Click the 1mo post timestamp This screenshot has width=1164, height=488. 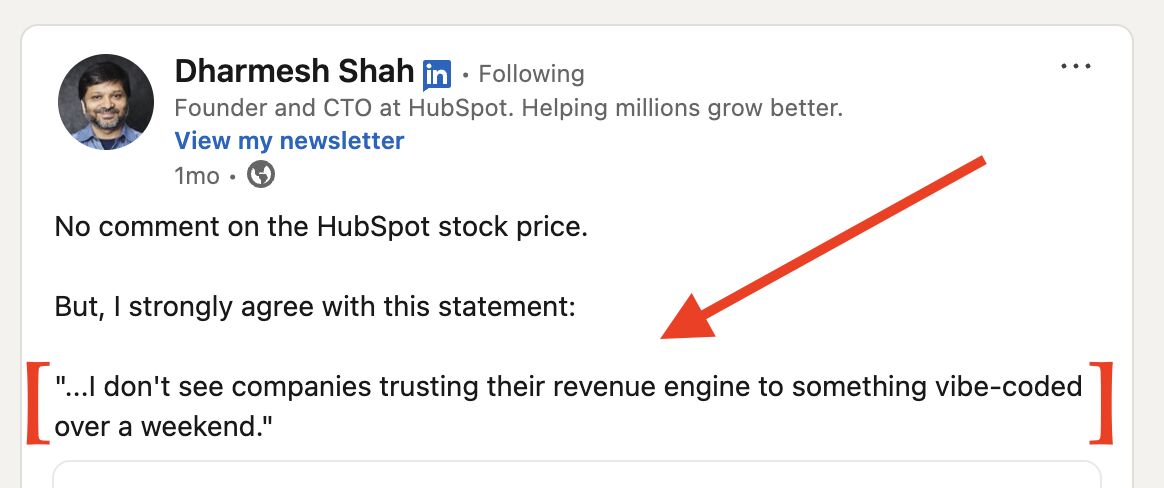(x=196, y=176)
